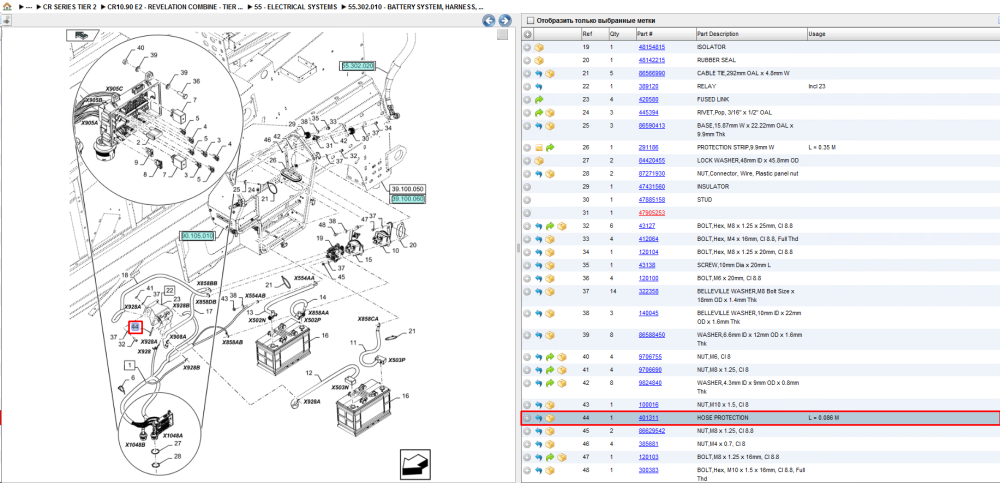Click the box icon in RUBBER SEAL row

click(x=539, y=60)
